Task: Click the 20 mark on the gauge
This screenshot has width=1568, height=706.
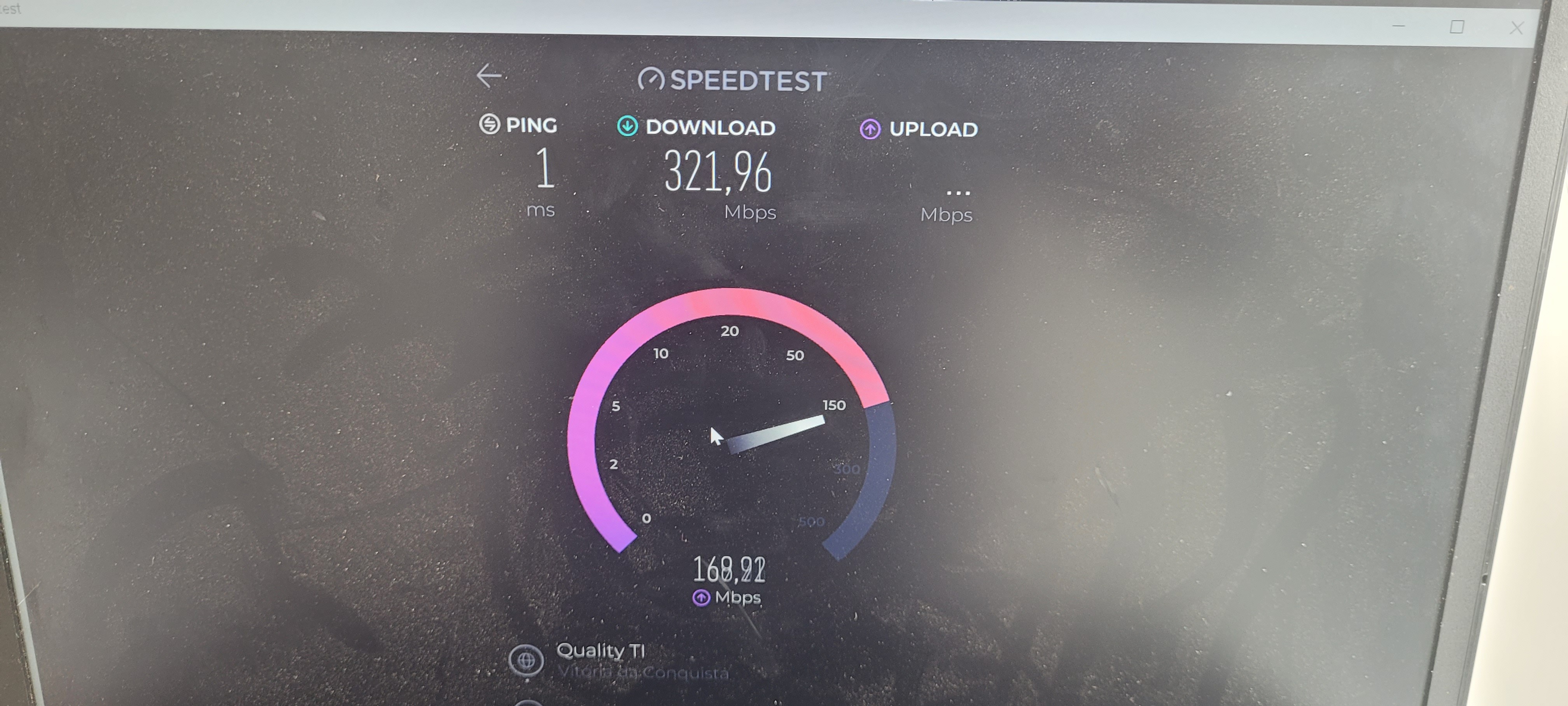Action: click(730, 331)
